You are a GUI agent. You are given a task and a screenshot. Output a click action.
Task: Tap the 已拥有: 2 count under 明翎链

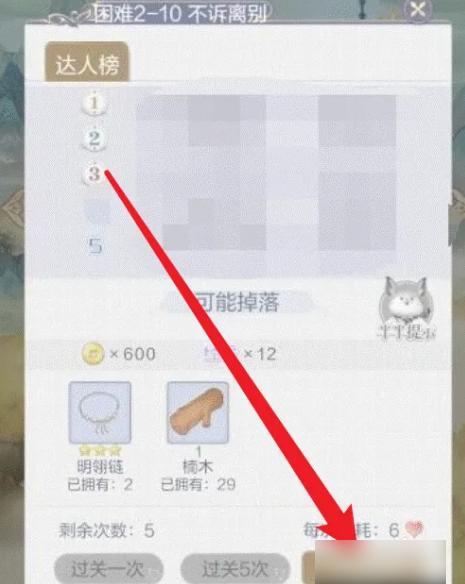(x=100, y=484)
